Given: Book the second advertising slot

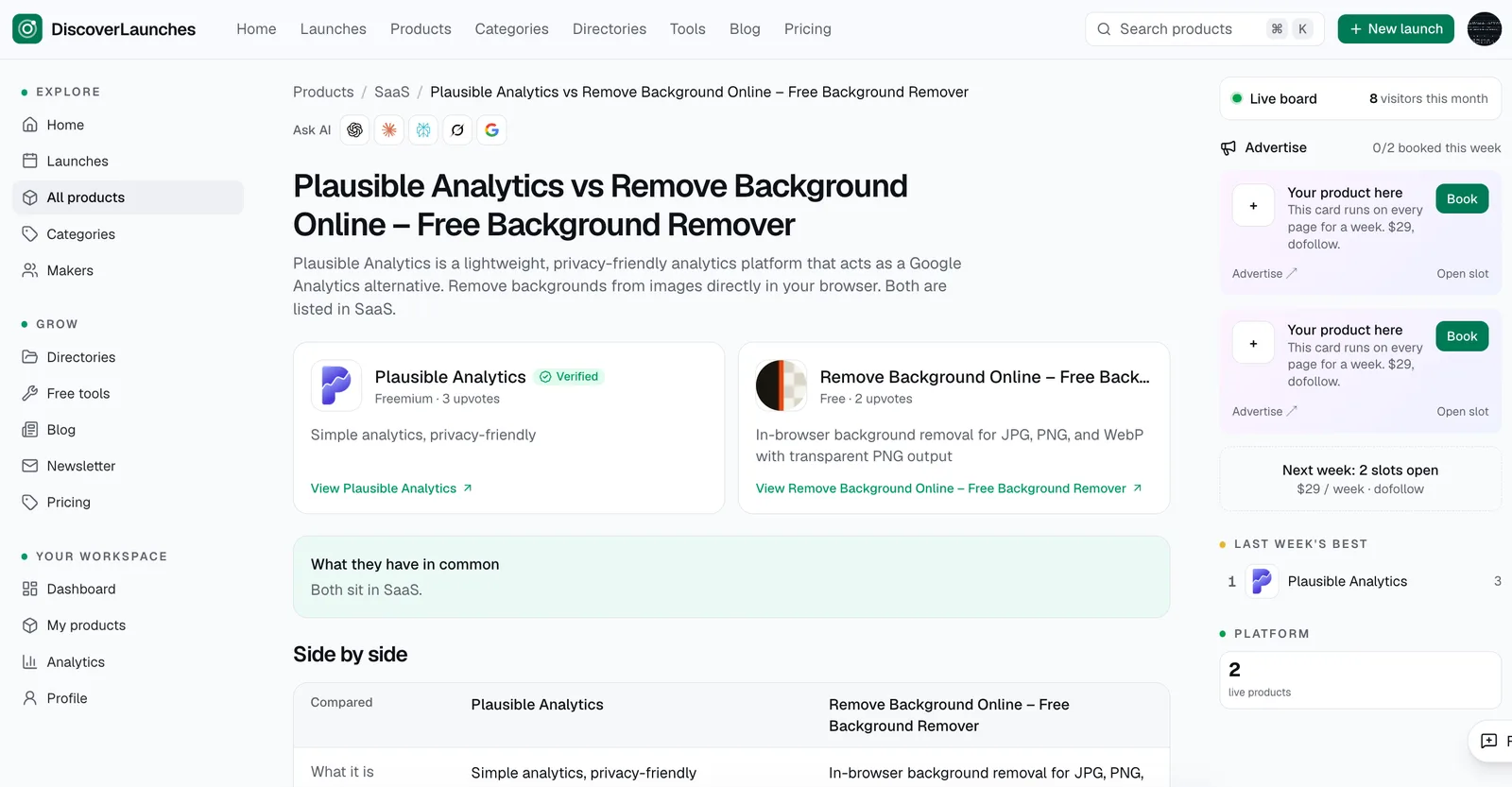Looking at the screenshot, I should coord(1462,336).
